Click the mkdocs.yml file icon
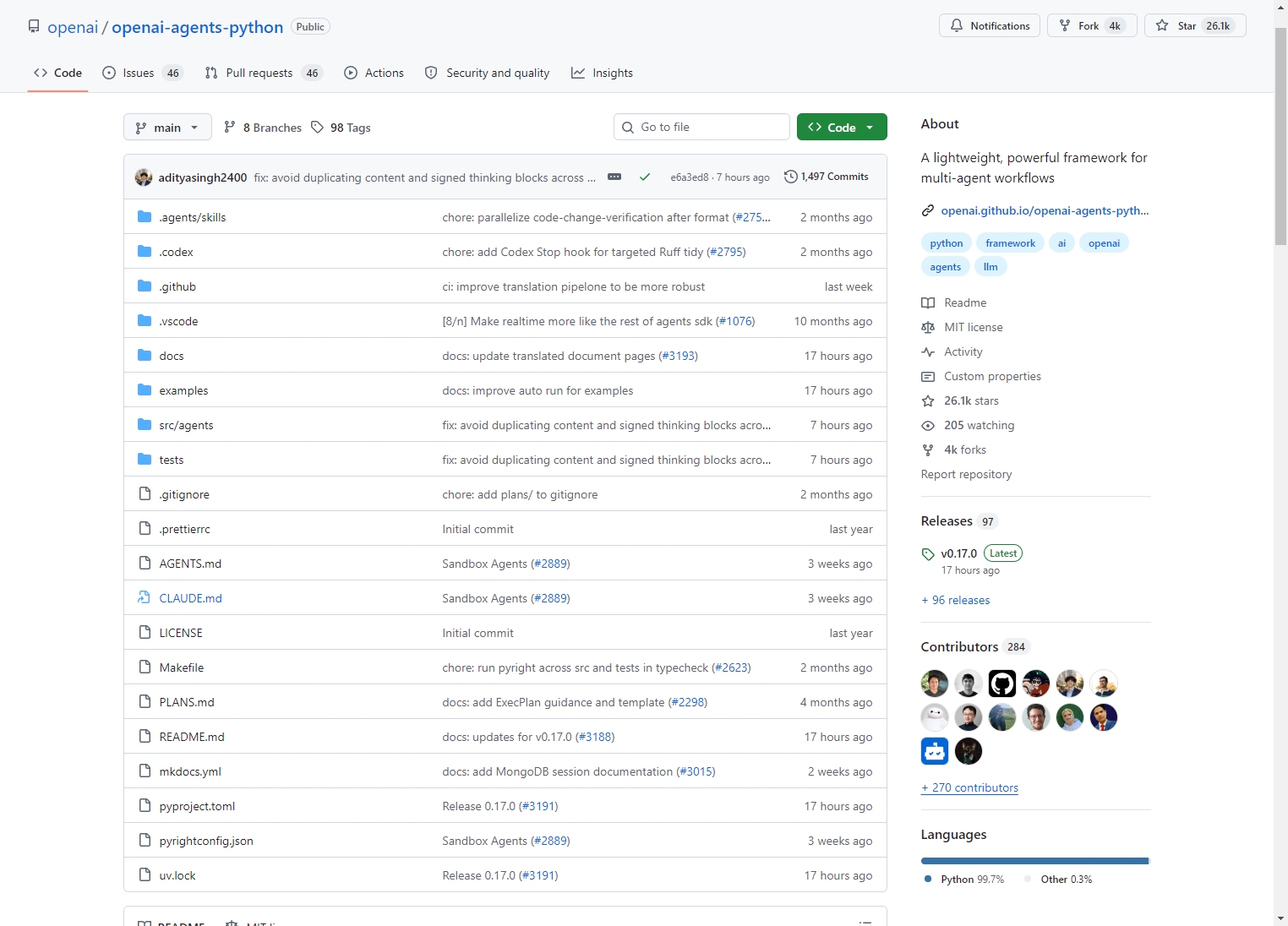 [145, 771]
